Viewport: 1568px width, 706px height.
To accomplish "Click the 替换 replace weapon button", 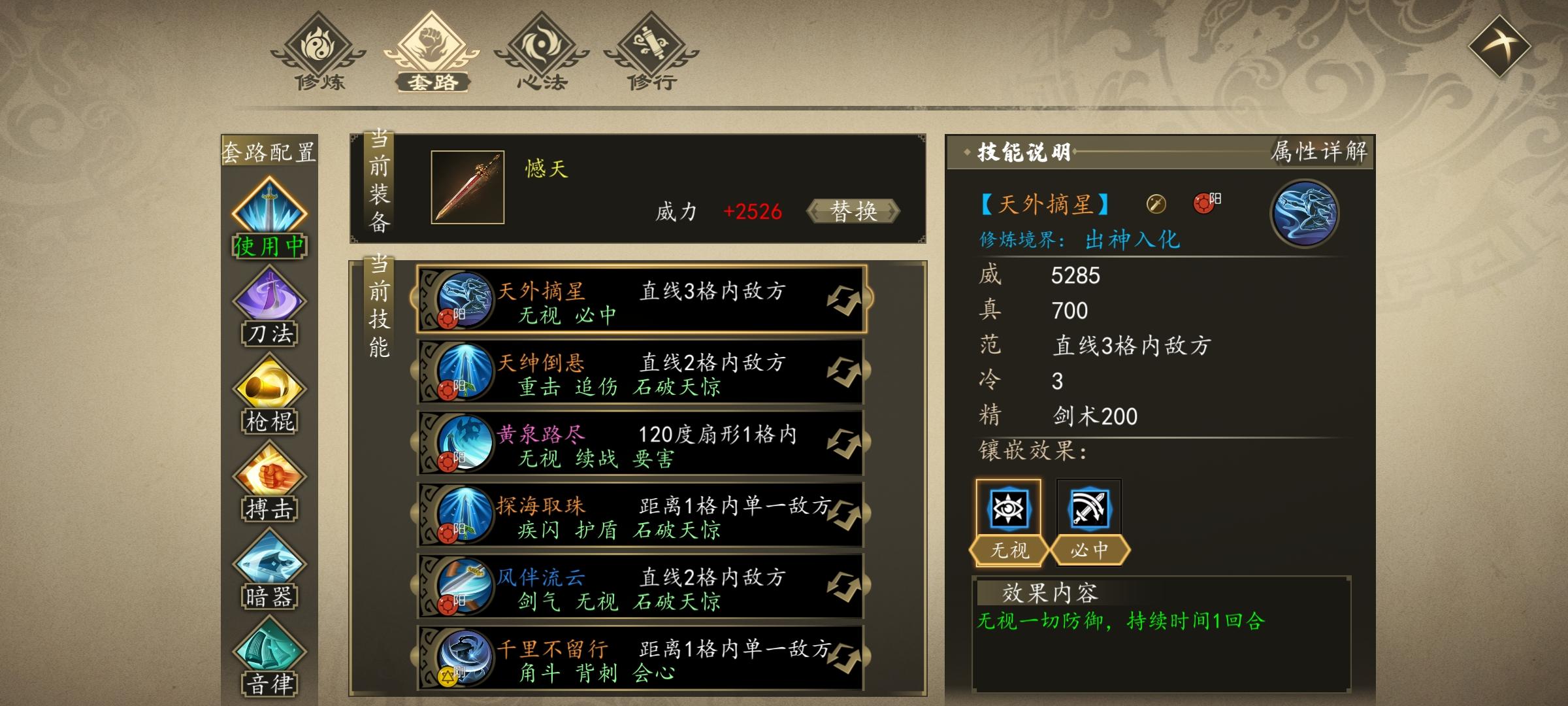I will (853, 211).
